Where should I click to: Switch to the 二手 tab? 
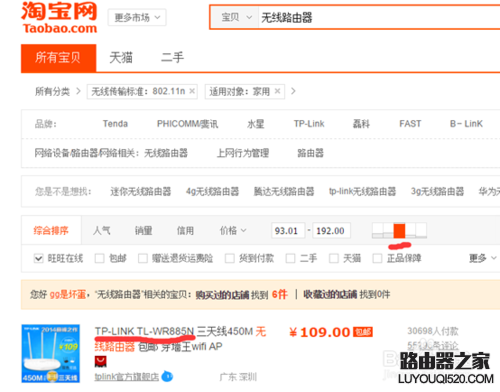click(x=172, y=58)
